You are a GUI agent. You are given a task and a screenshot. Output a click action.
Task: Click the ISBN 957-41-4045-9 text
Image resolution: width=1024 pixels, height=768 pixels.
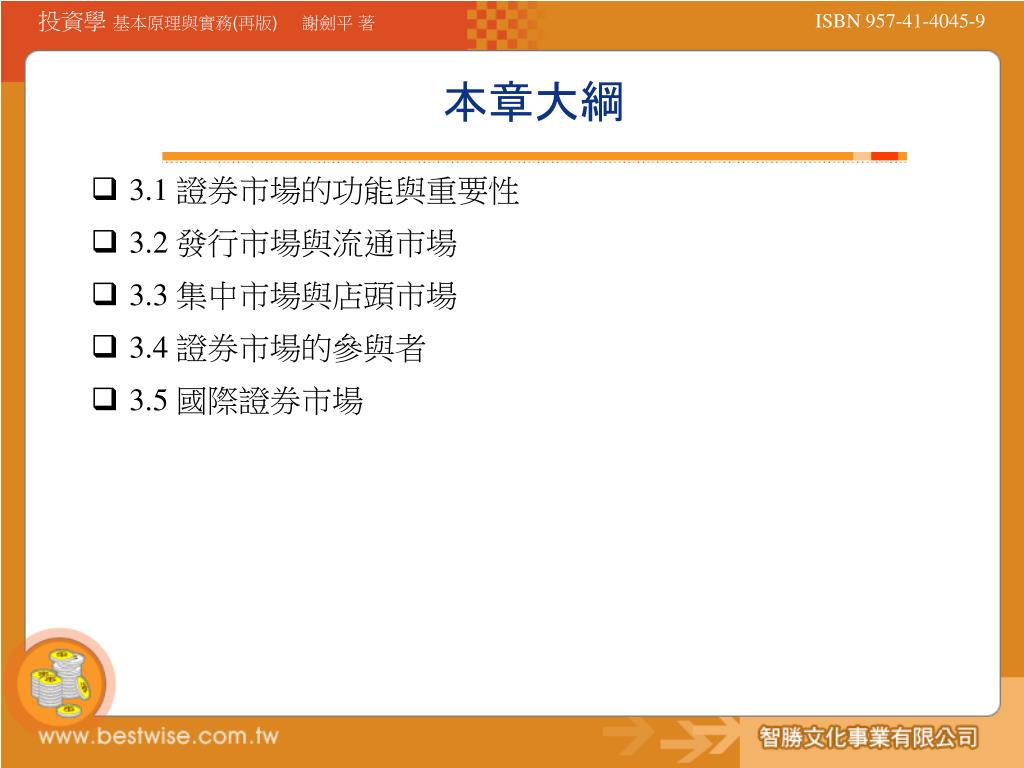[900, 22]
